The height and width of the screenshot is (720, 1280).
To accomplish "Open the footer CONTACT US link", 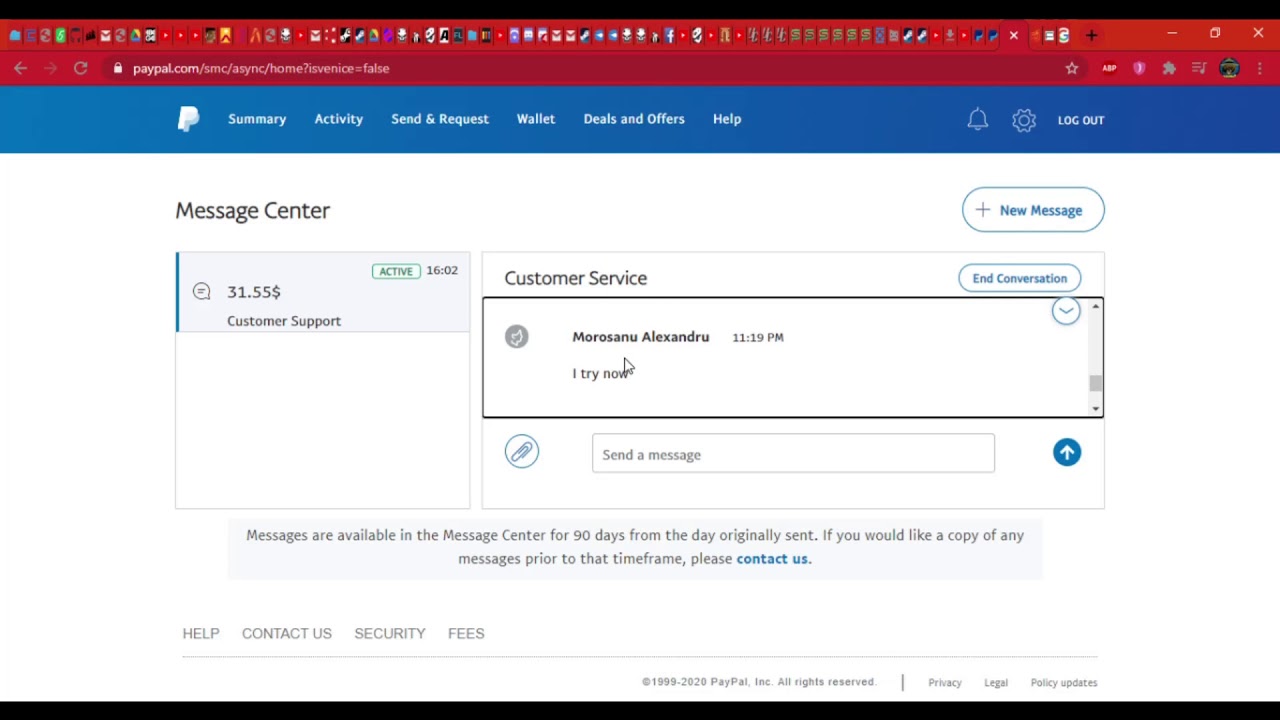I will (287, 634).
